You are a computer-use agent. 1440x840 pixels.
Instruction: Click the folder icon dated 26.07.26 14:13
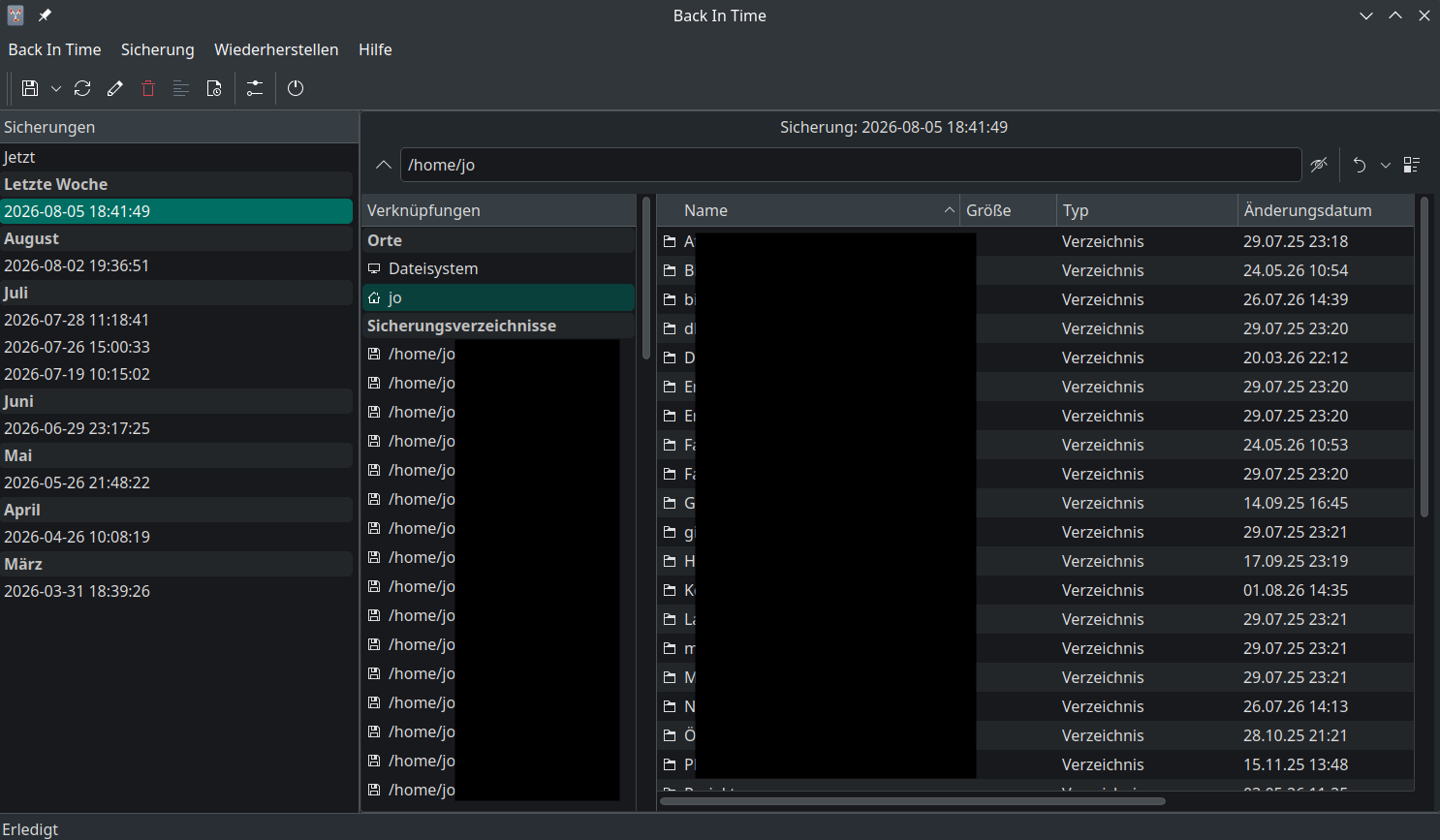pos(670,706)
